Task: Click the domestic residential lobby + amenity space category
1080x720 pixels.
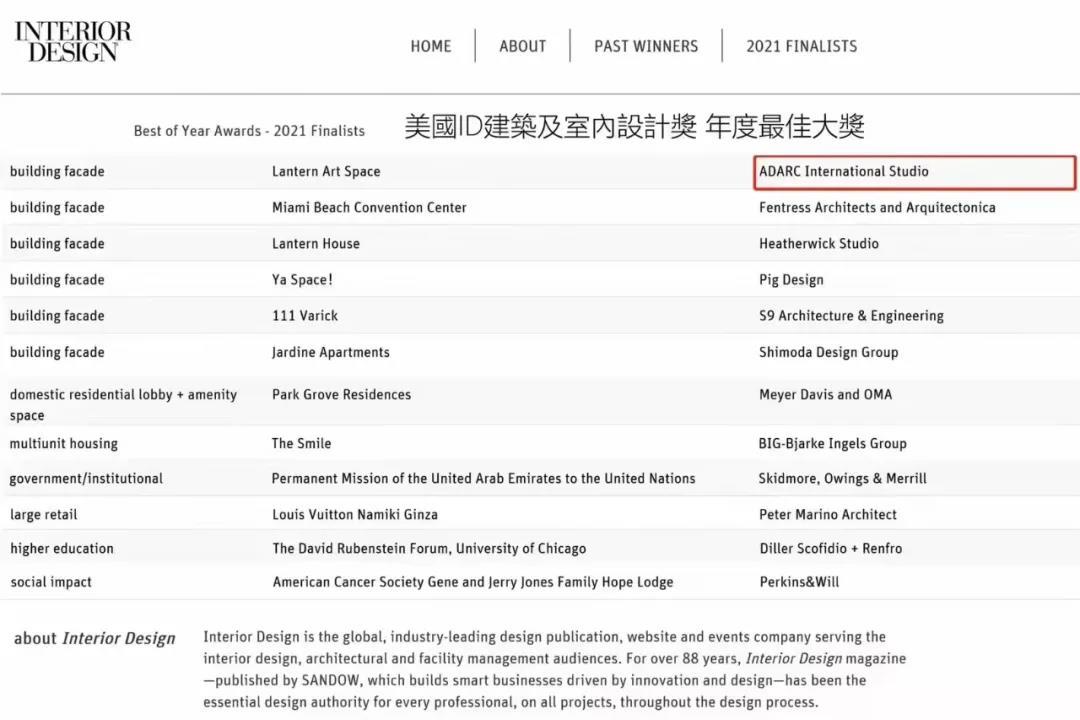Action: pyautogui.click(x=123, y=405)
